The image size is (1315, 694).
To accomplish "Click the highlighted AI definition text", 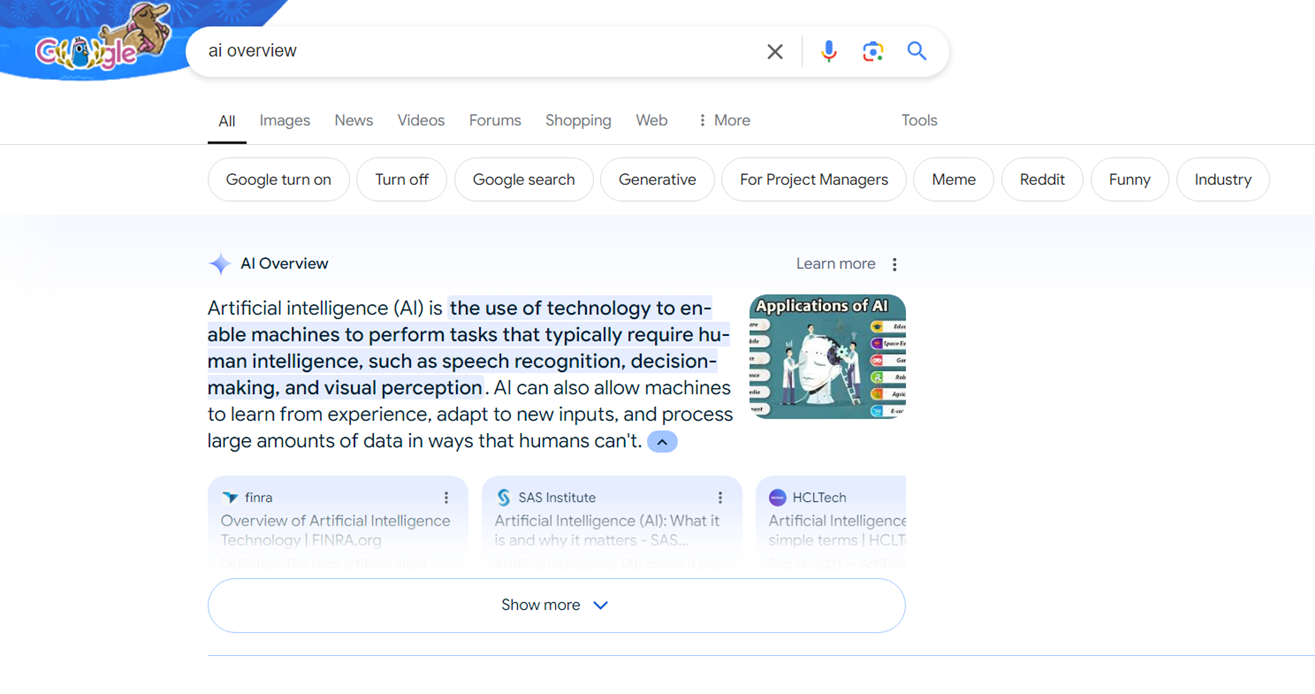I will (x=468, y=348).
